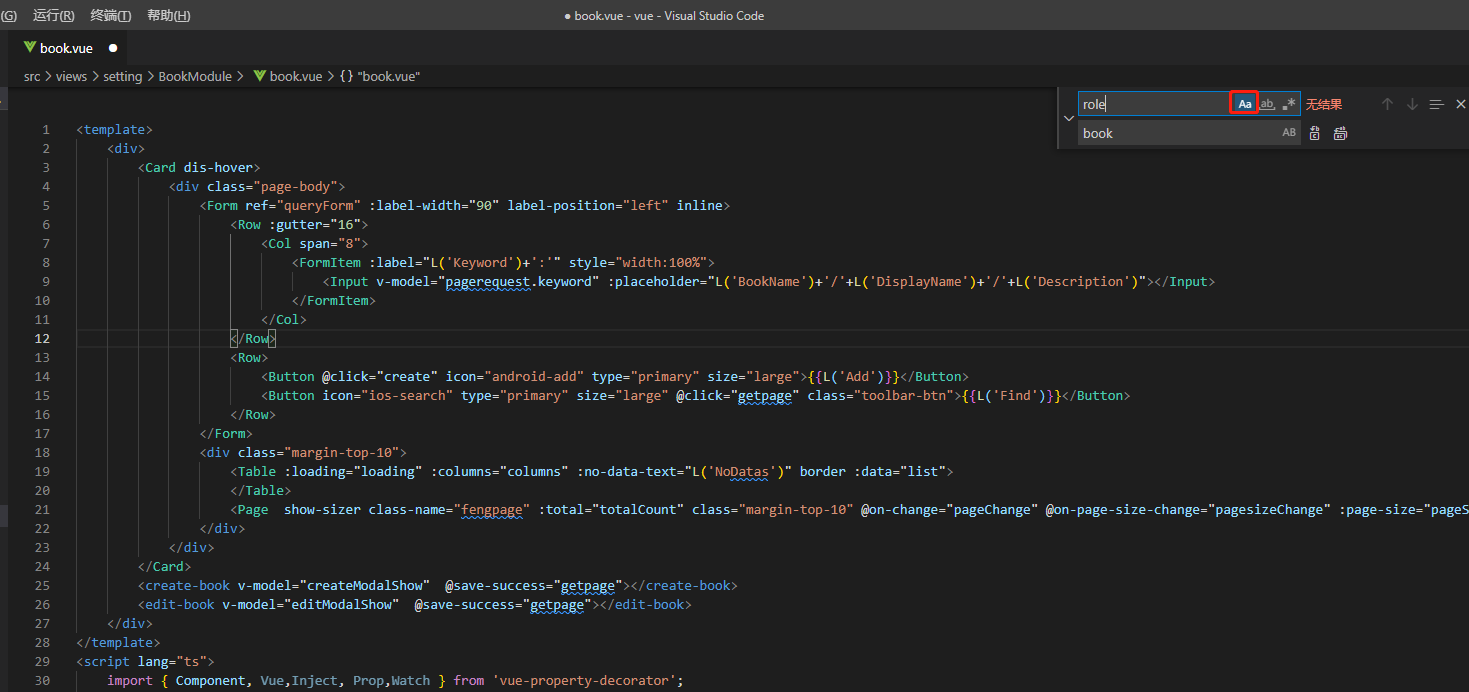Viewport: 1469px width, 692px height.
Task: Click the replace input containing "book"
Action: [x=1177, y=133]
